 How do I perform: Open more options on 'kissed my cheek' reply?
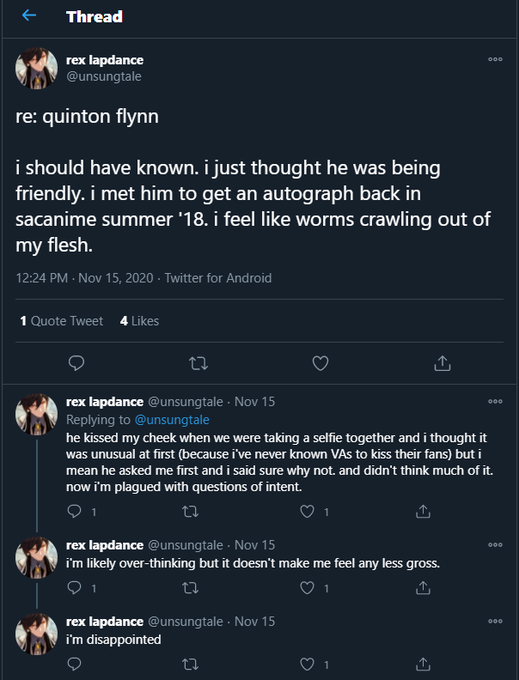[495, 401]
